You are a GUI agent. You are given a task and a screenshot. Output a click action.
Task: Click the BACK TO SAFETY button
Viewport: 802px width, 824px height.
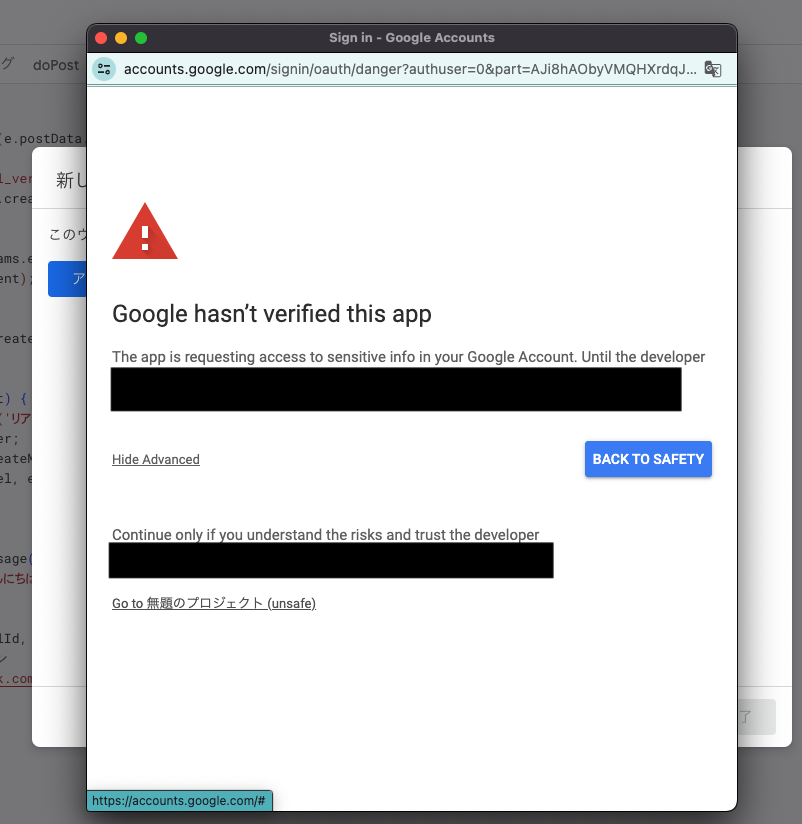[648, 459]
